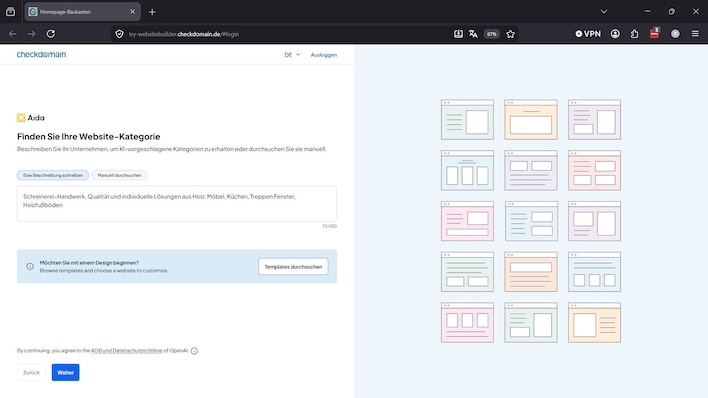
Task: Open the browser hamburger menu
Action: point(695,34)
